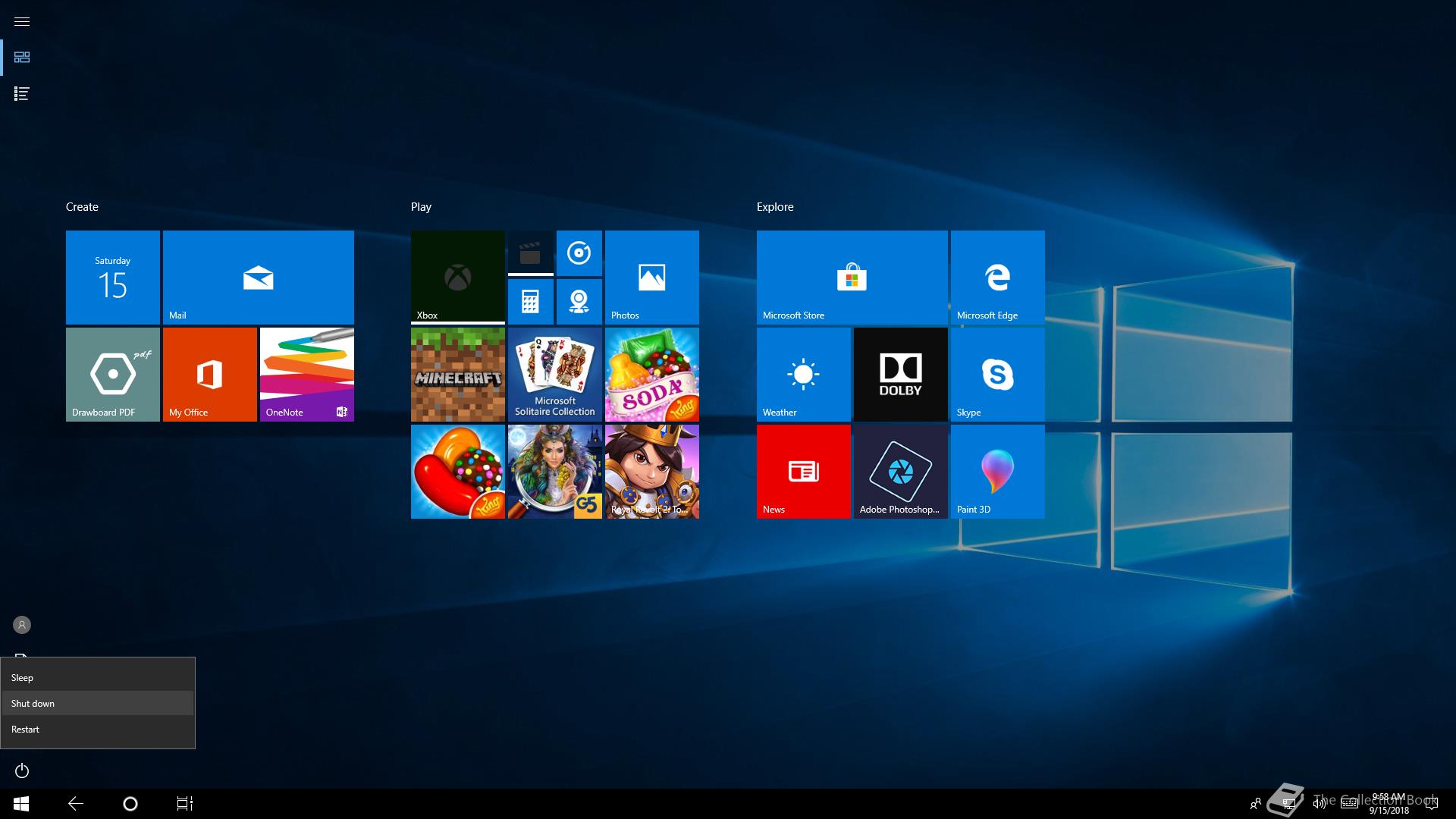1456x819 pixels.
Task: Click the Explore group heading
Action: 775,207
